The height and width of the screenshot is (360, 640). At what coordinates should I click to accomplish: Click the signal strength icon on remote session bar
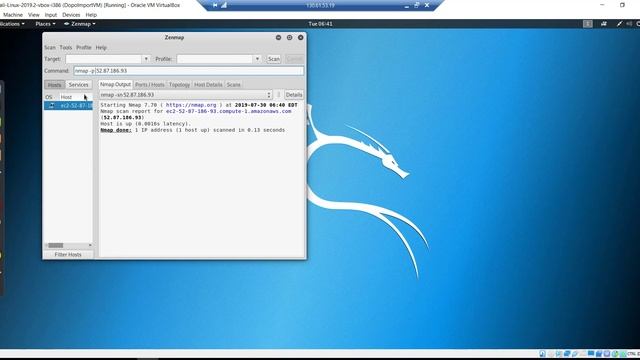[224, 5]
